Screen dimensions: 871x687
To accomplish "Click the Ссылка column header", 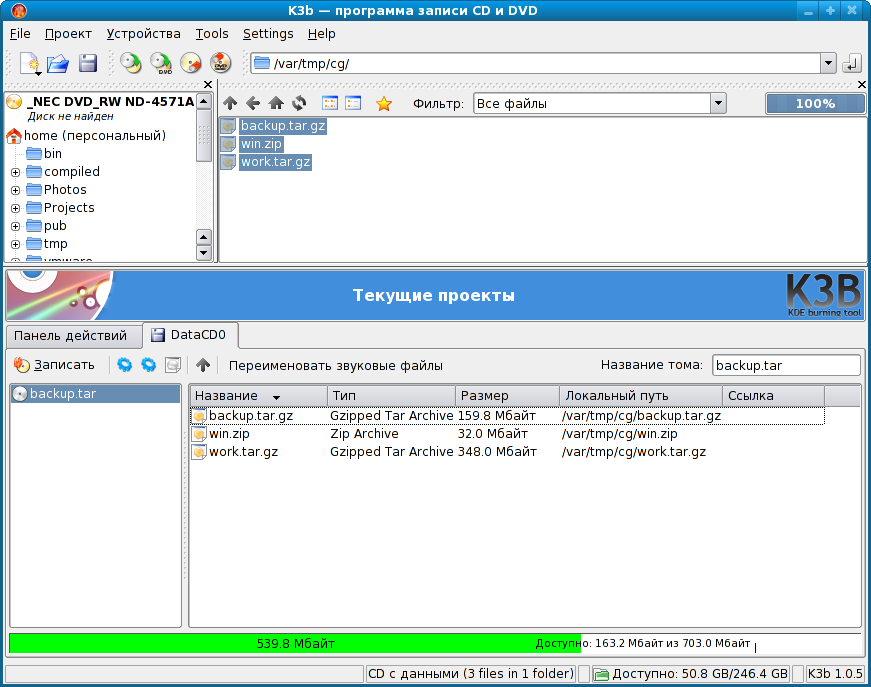I will 773,396.
